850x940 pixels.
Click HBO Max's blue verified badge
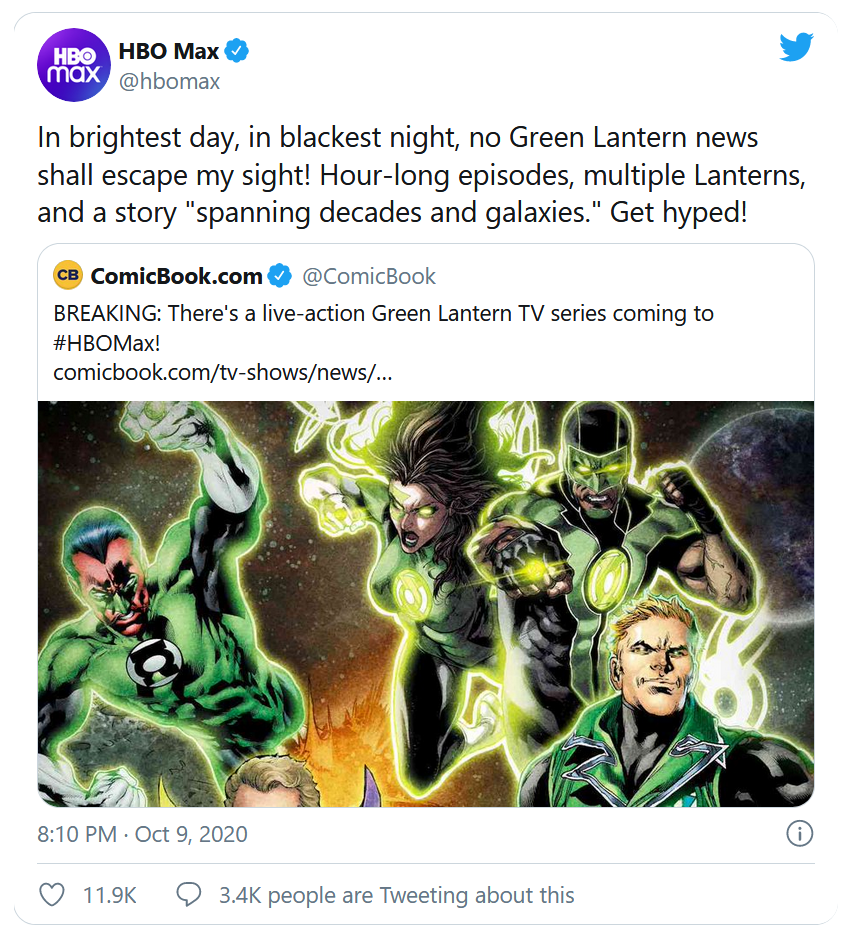click(237, 51)
